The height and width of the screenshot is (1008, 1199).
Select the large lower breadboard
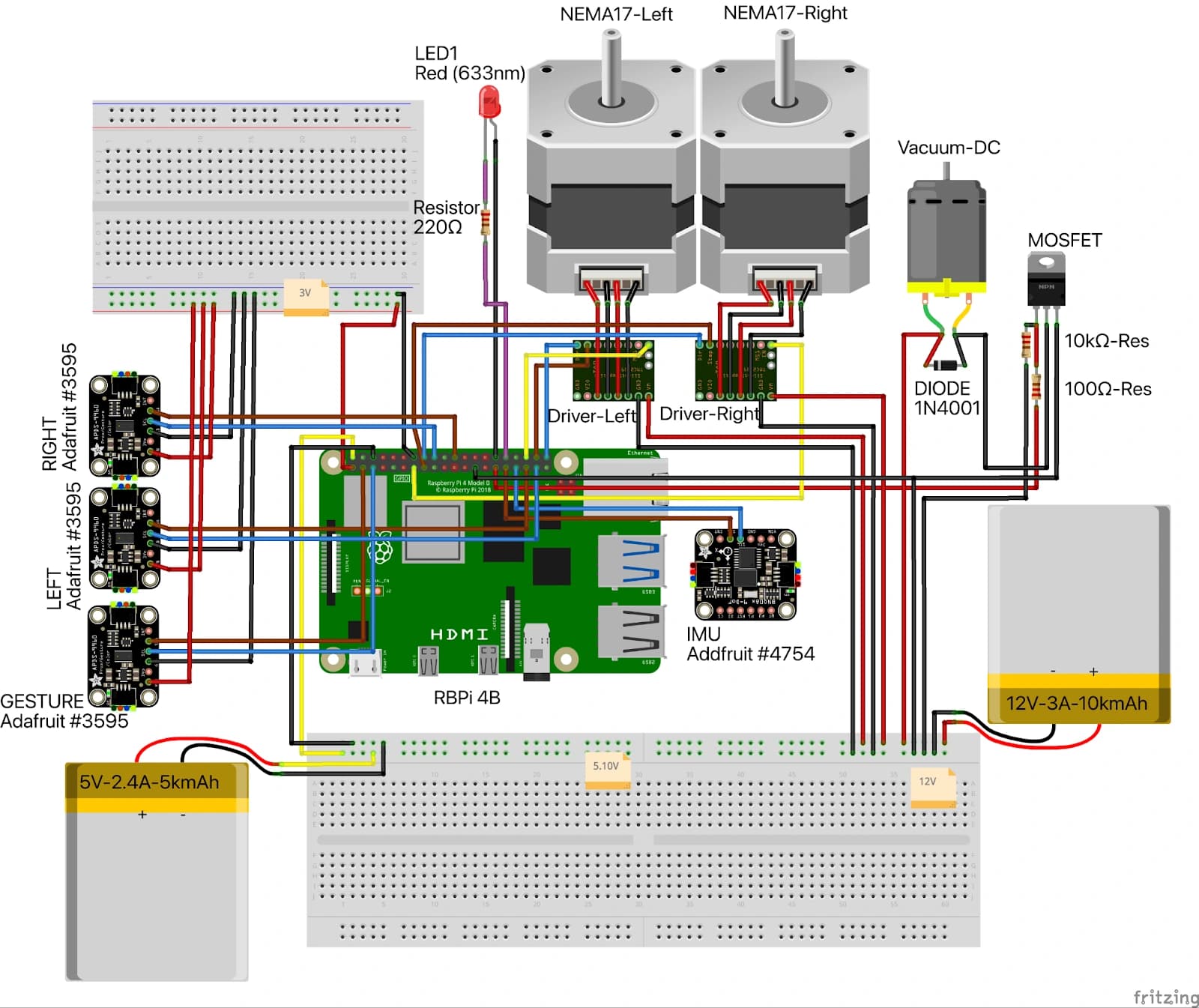click(643, 840)
